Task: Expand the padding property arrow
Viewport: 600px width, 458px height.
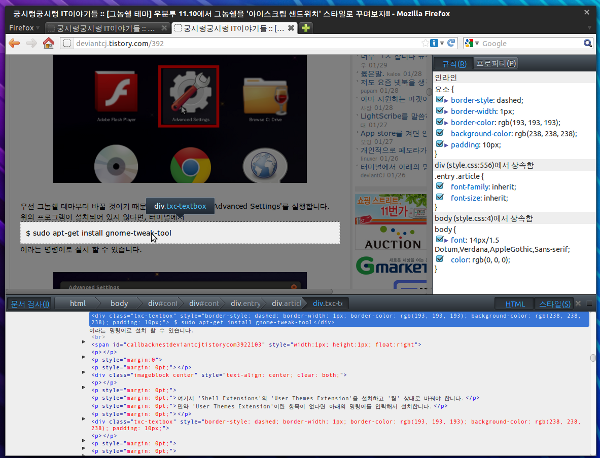Action: [x=446, y=145]
